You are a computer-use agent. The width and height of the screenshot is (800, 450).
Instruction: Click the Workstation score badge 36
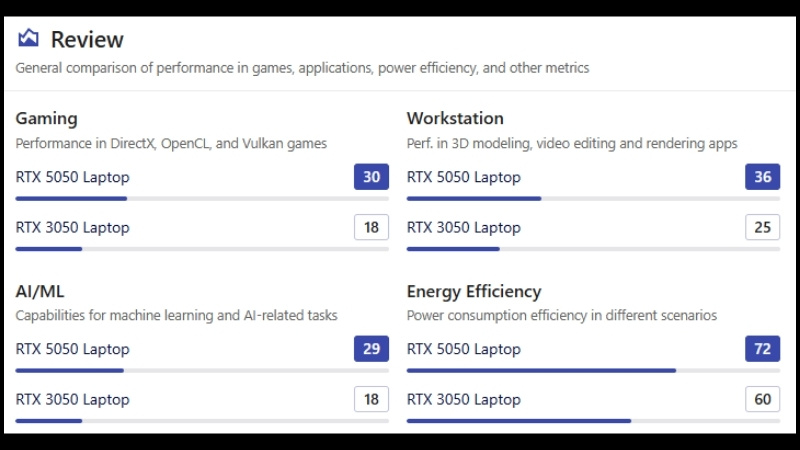763,177
